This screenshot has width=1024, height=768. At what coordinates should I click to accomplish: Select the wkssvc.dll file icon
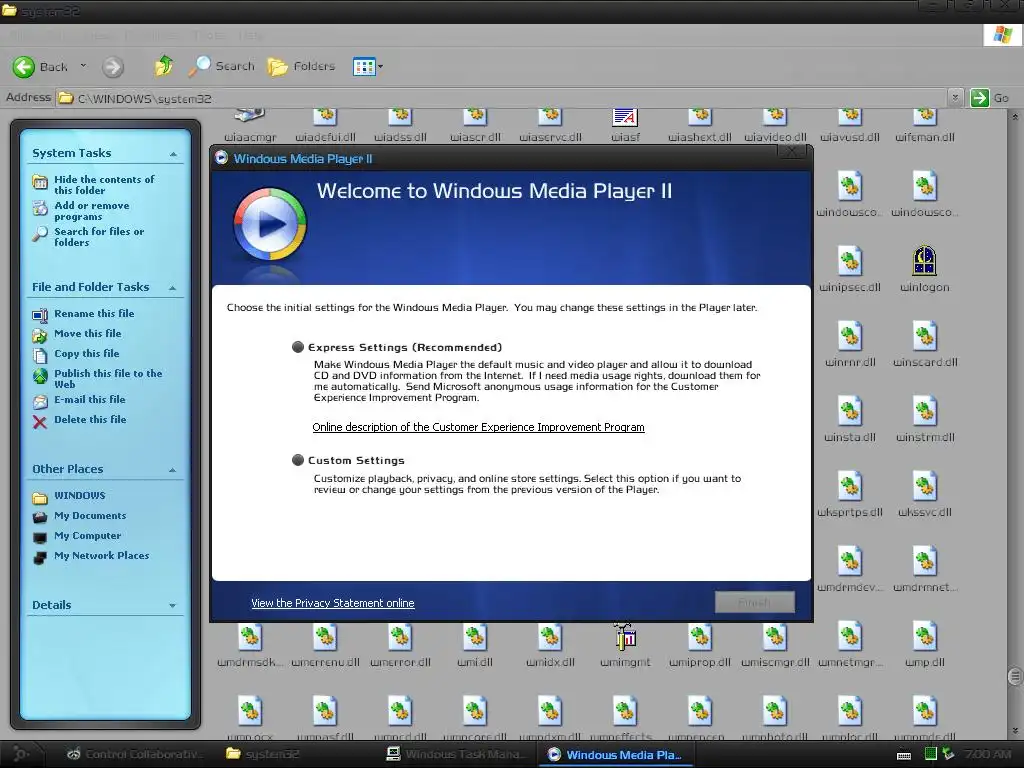point(925,486)
